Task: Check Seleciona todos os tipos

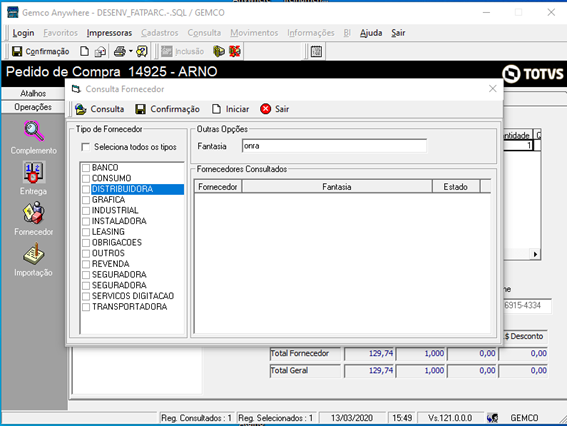Action: click(86, 147)
